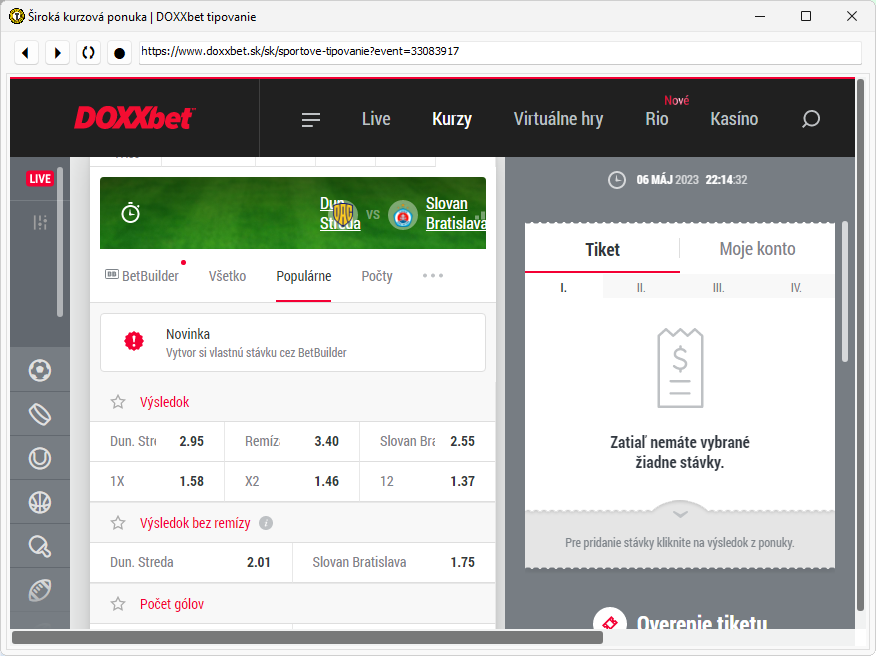Click the ticket panel vertical scrollbar
876x656 pixels.
[x=845, y=292]
